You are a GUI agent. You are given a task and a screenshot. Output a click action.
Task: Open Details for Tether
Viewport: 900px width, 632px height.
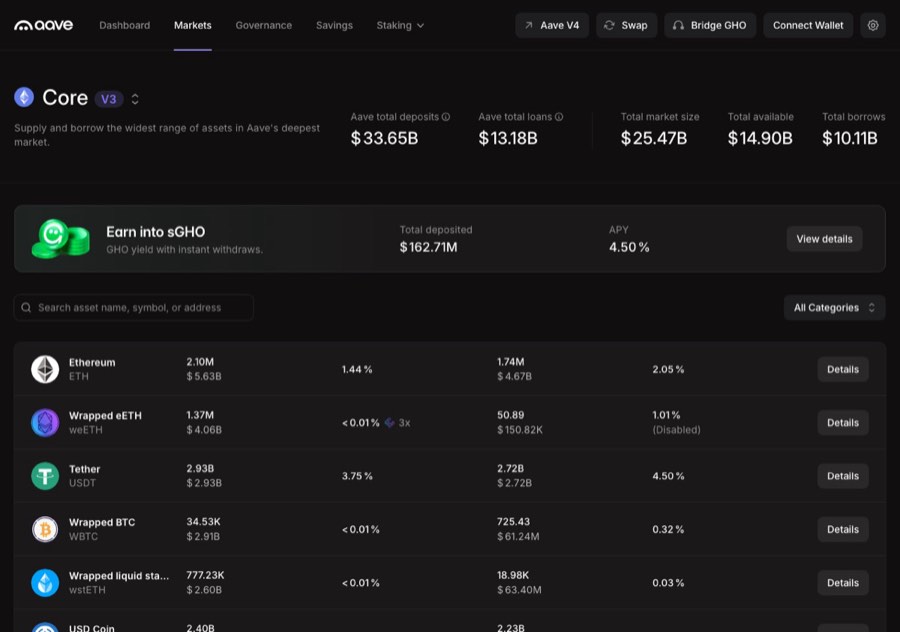(843, 476)
